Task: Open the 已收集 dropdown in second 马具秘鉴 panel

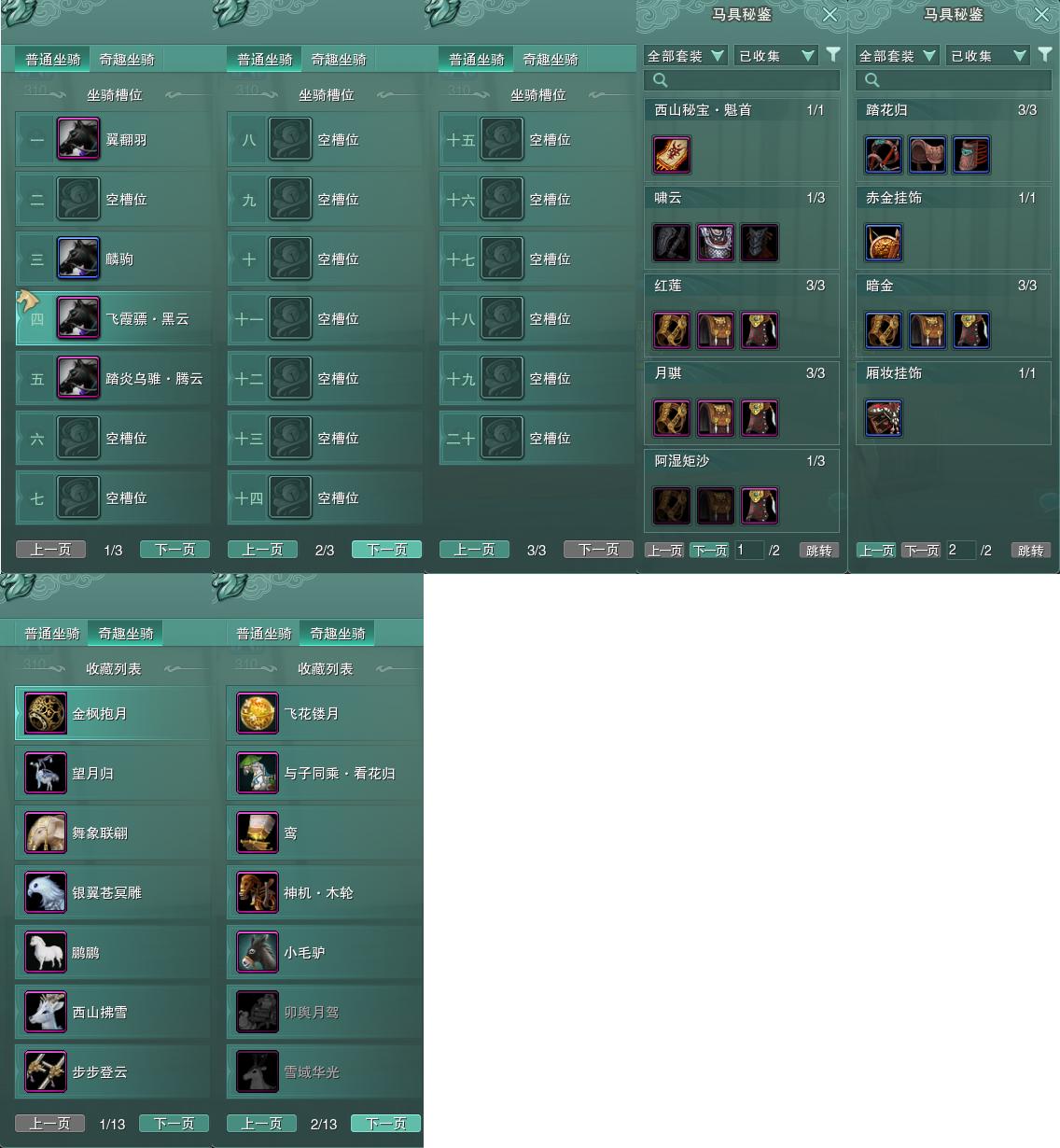Action: [x=988, y=56]
